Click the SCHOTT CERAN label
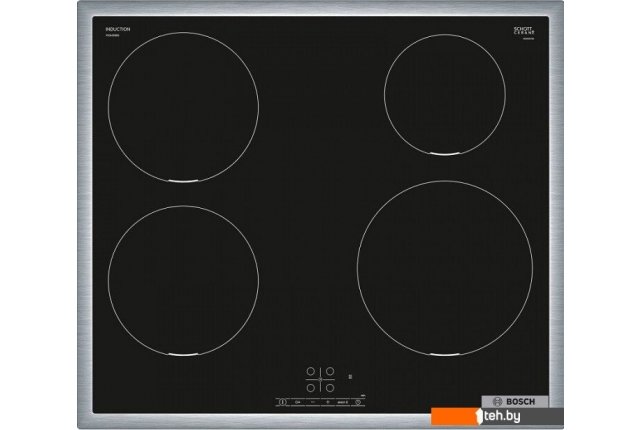 click(512, 32)
